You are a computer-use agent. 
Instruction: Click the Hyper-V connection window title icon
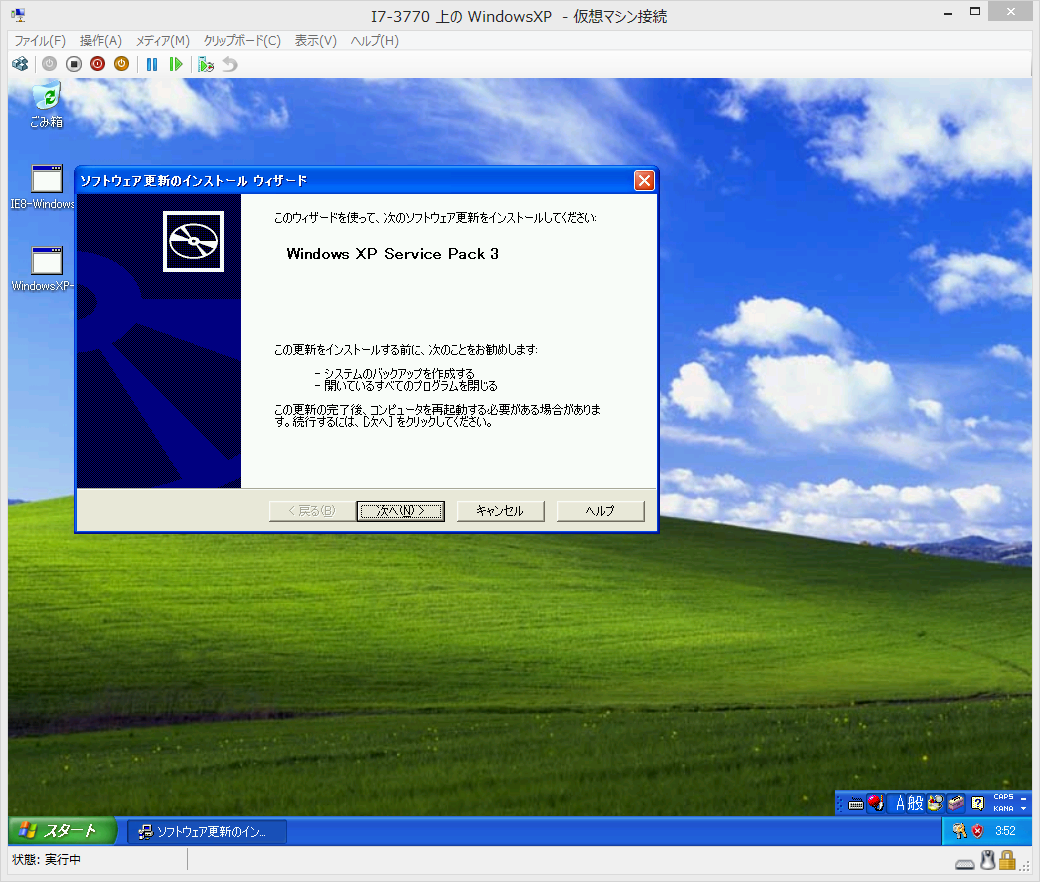tap(19, 15)
